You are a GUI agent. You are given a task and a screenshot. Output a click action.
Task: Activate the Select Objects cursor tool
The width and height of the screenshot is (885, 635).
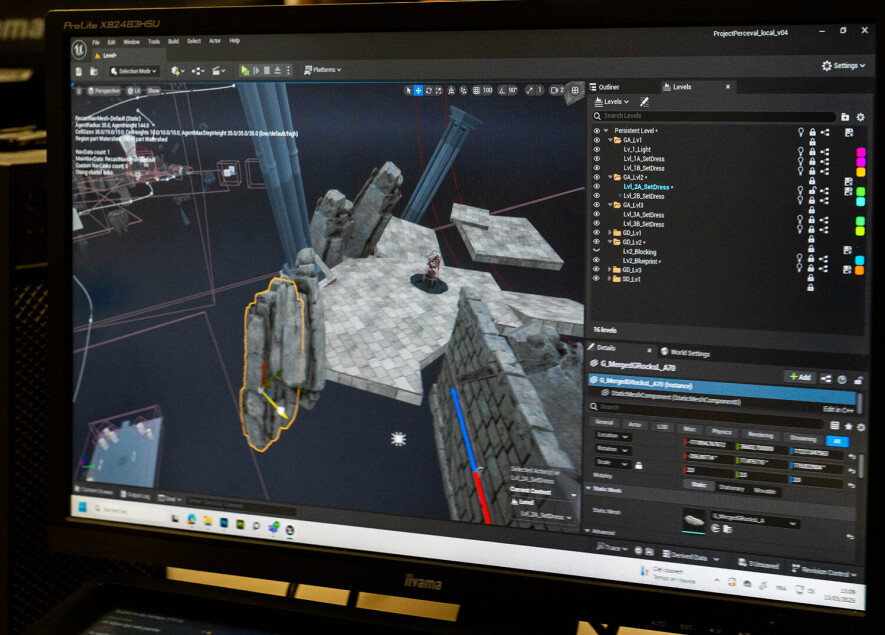pos(409,90)
